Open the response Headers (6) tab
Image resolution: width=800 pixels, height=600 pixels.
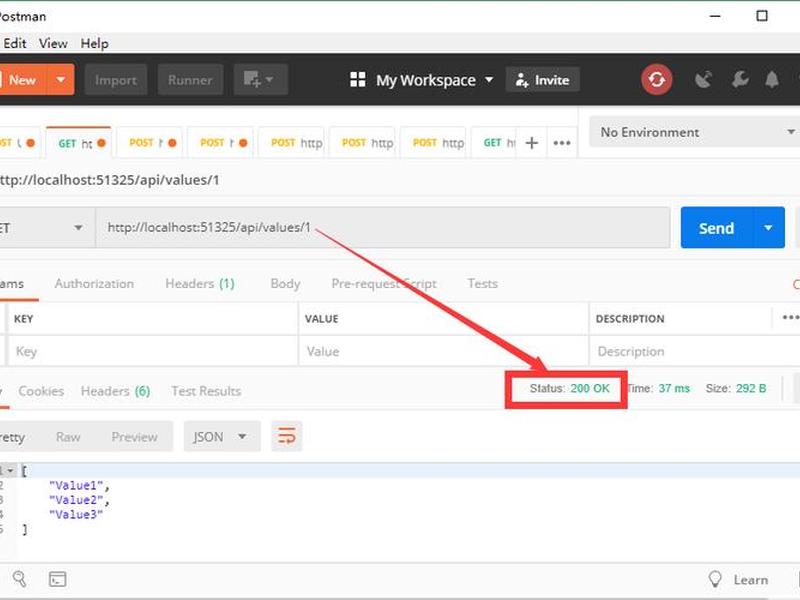point(115,391)
